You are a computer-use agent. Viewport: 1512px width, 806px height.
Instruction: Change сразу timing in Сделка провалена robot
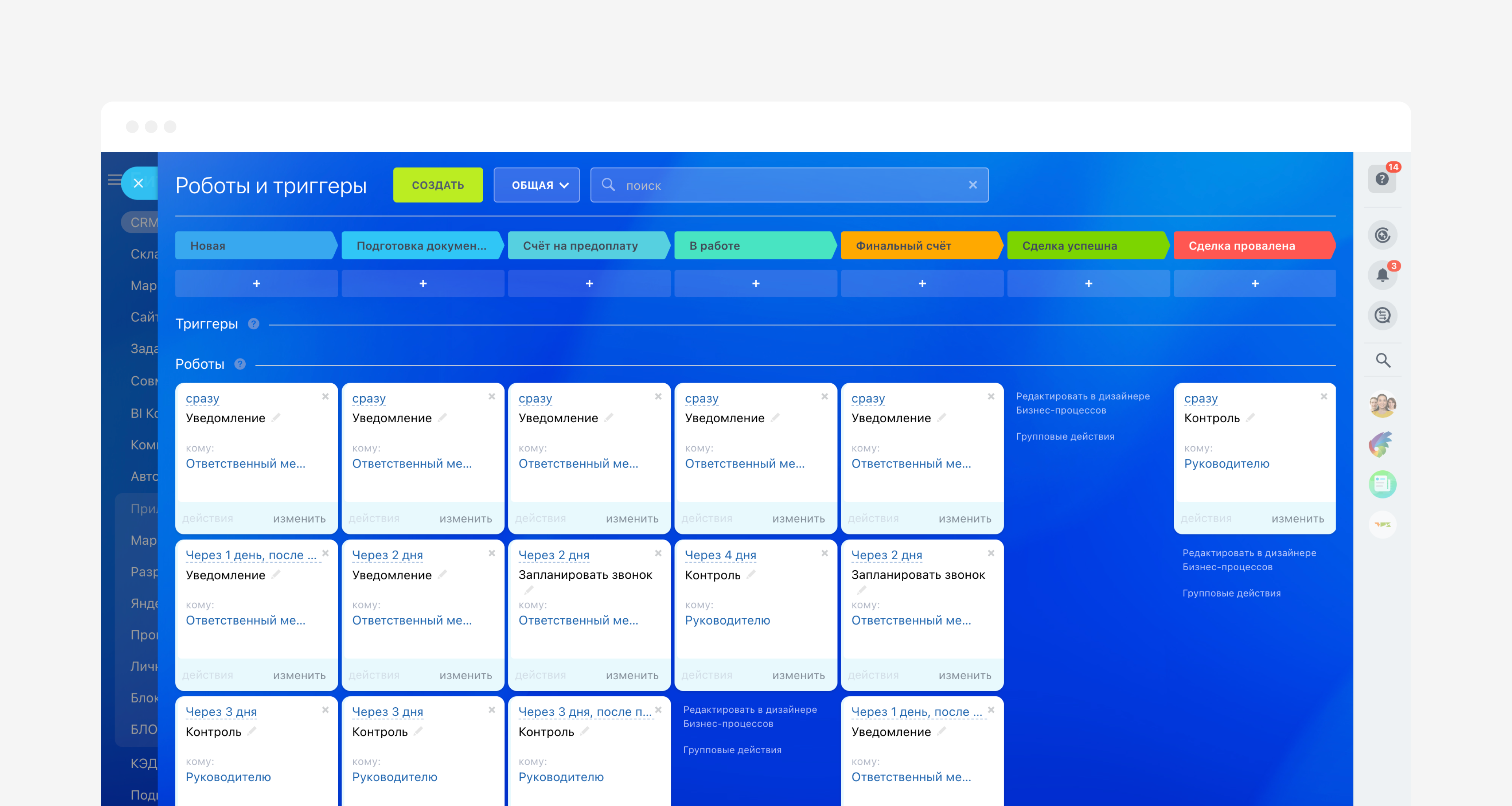1201,398
